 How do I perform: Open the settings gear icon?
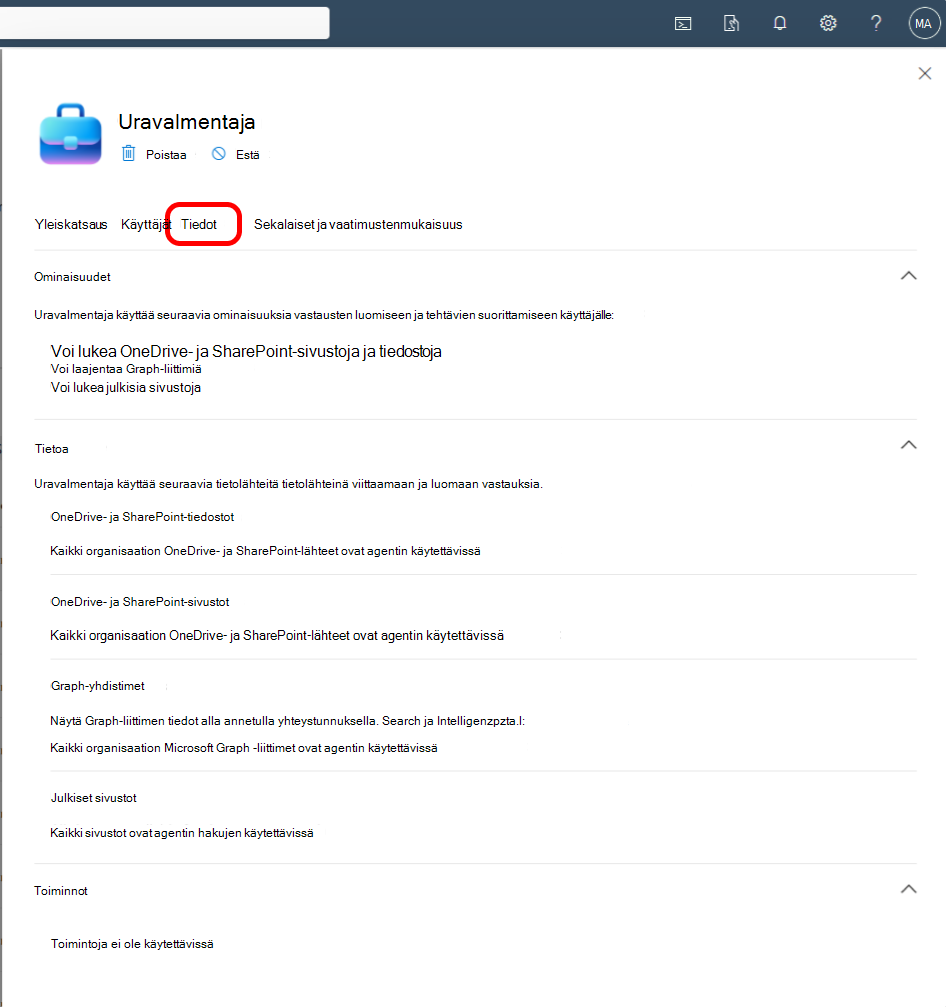coord(828,24)
